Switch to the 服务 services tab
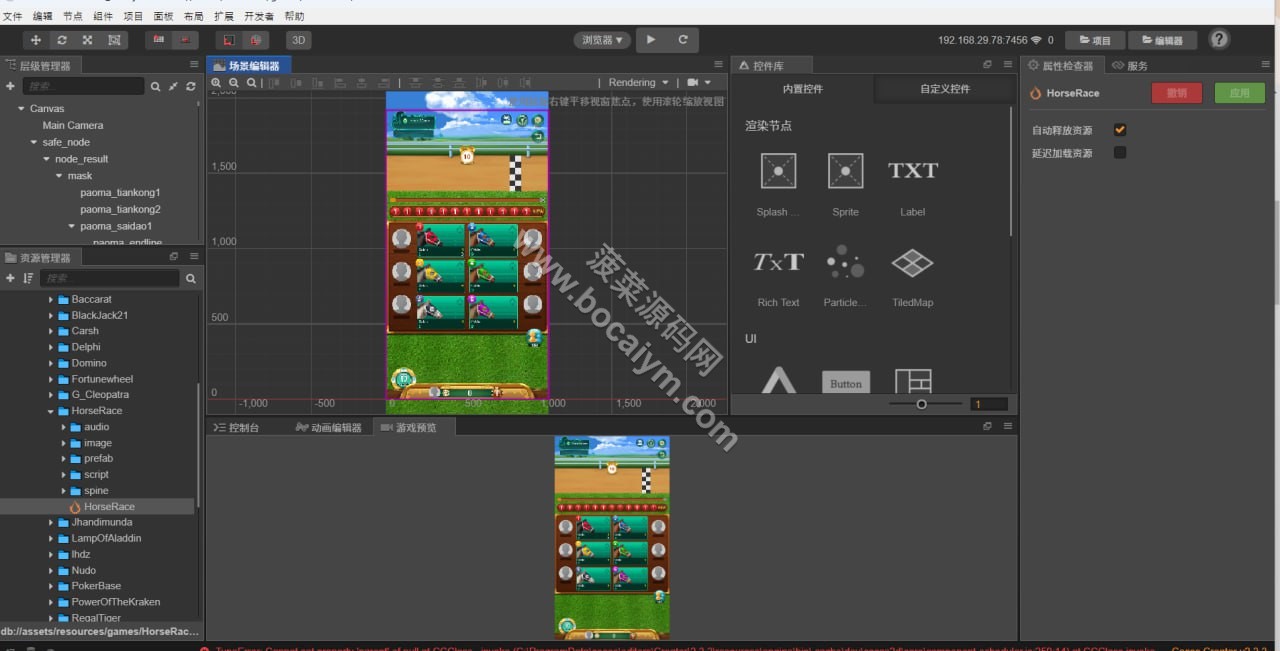The image size is (1280, 651). click(x=1130, y=65)
